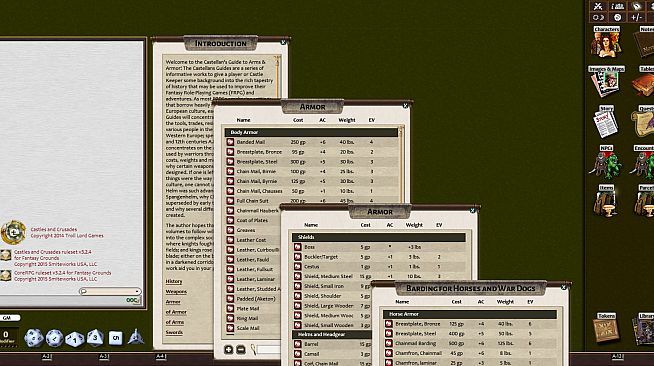Viewport: 654px width, 366px height.
Task: Open the Tokens box in the sidebar
Action: coord(606,328)
